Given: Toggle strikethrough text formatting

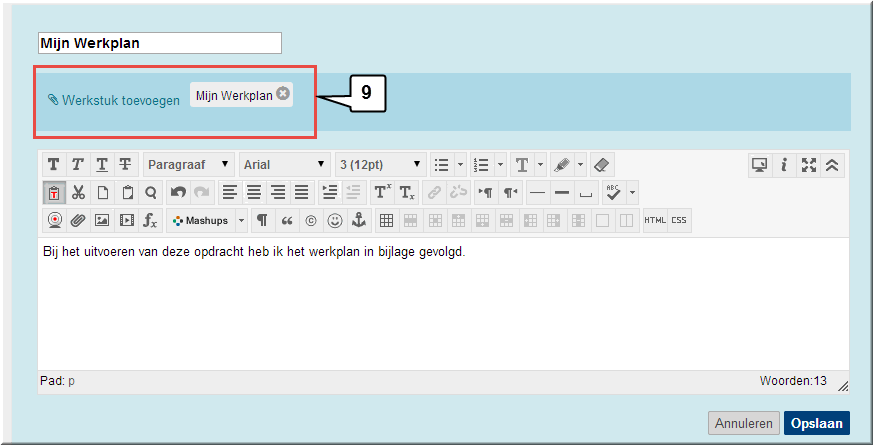Looking at the screenshot, I should point(126,165).
